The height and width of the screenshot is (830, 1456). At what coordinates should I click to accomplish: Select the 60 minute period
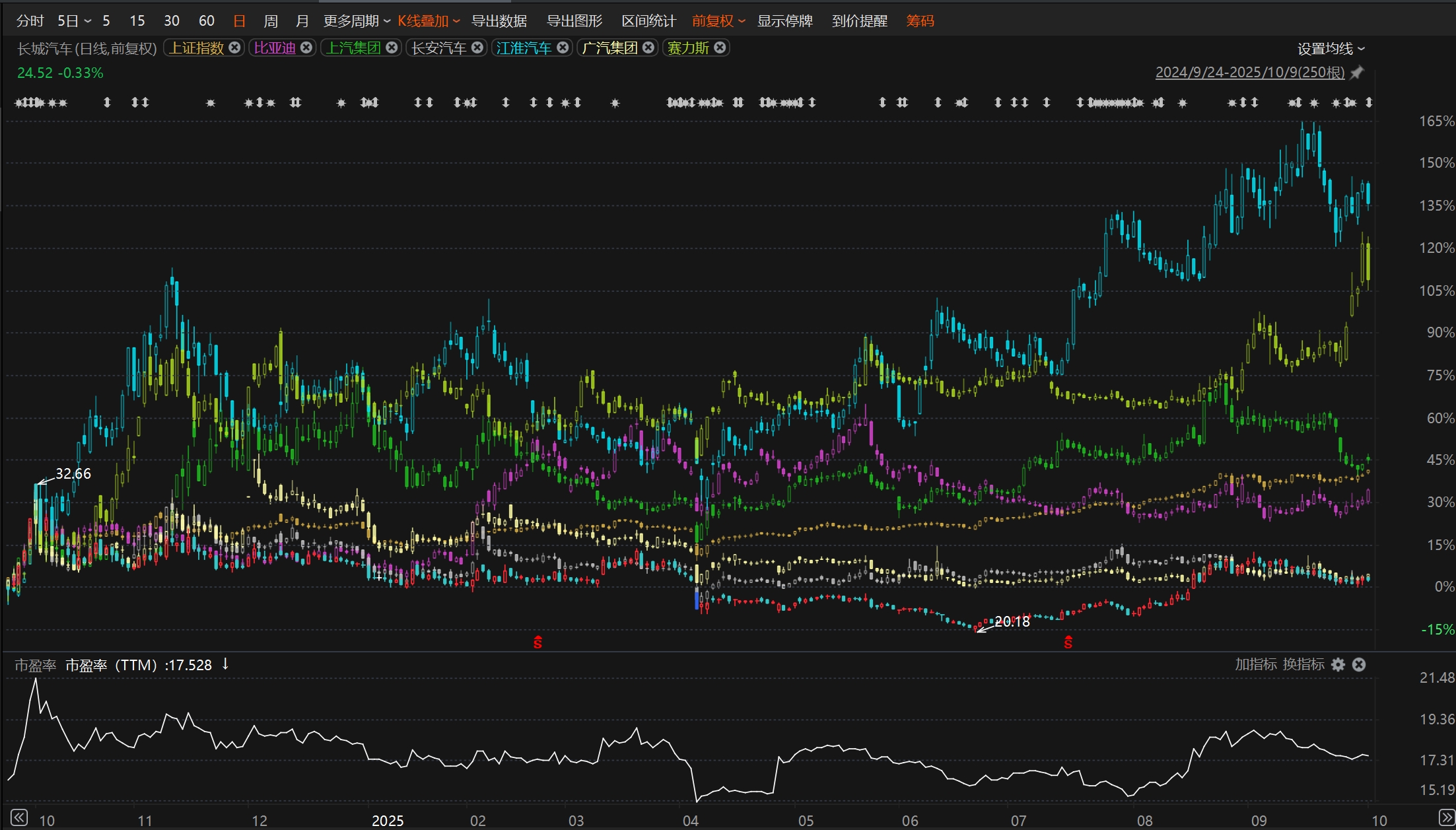pos(207,21)
